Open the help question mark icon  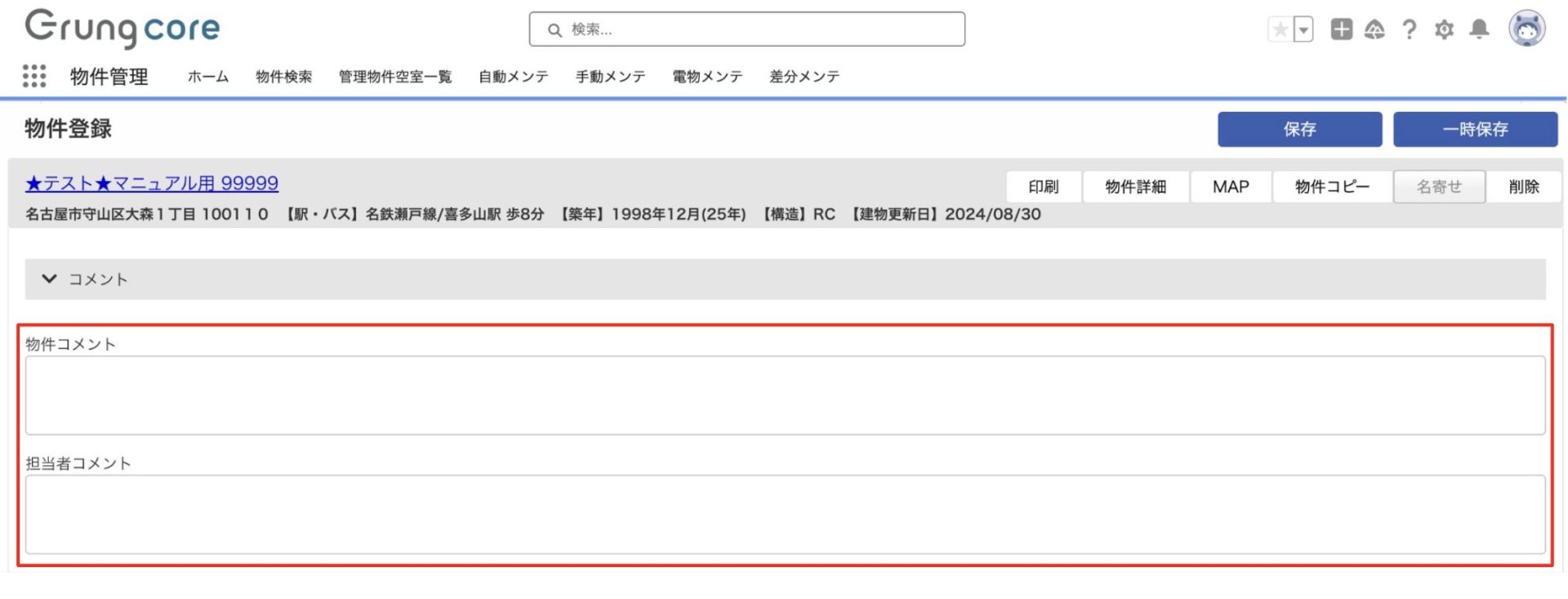tap(1409, 30)
